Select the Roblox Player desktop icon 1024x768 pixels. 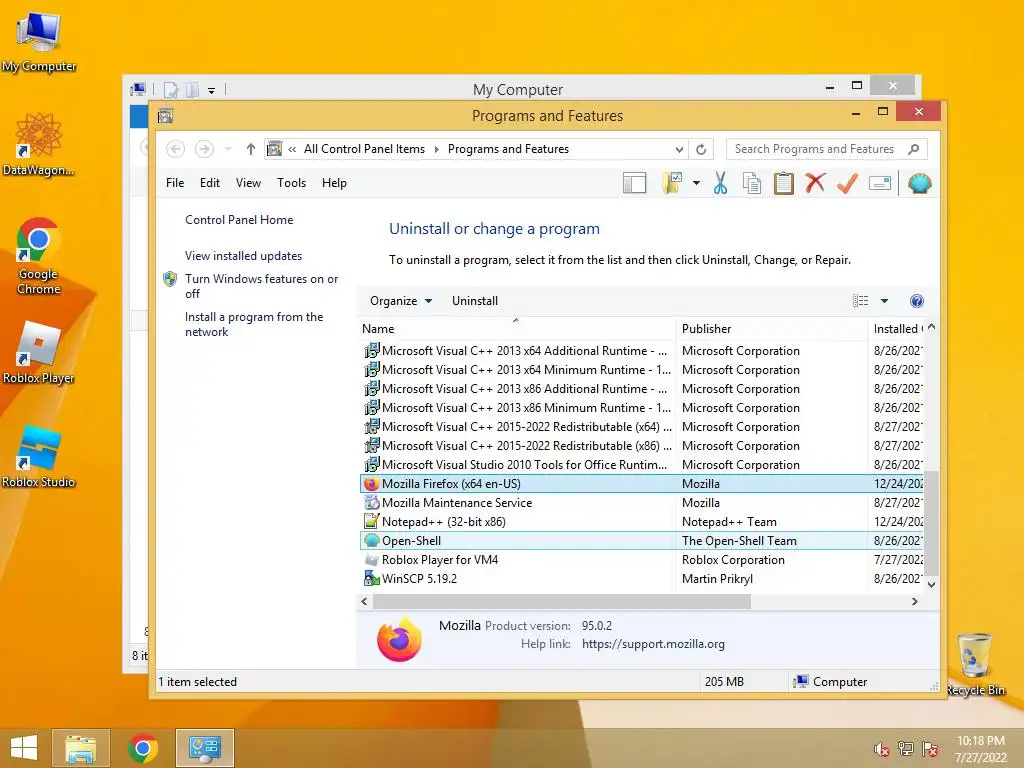coord(39,353)
